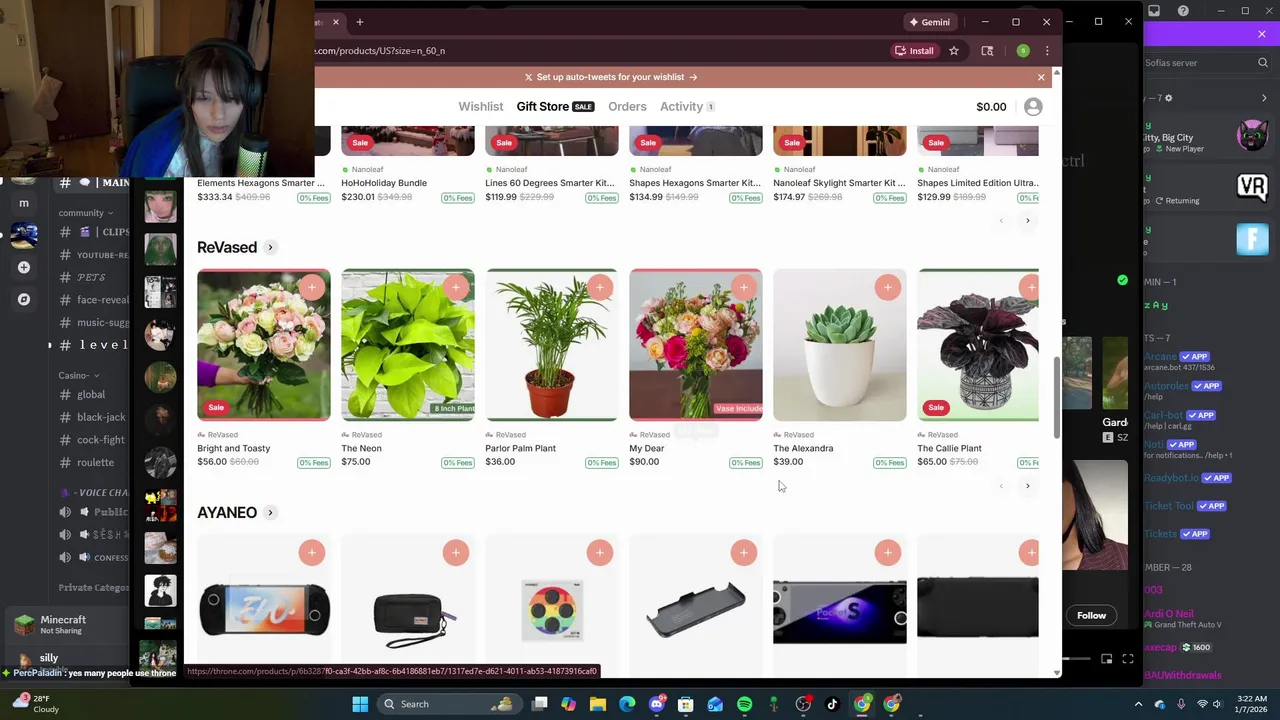
Task: Toggle fullscreen on the stream player
Action: (1128, 659)
